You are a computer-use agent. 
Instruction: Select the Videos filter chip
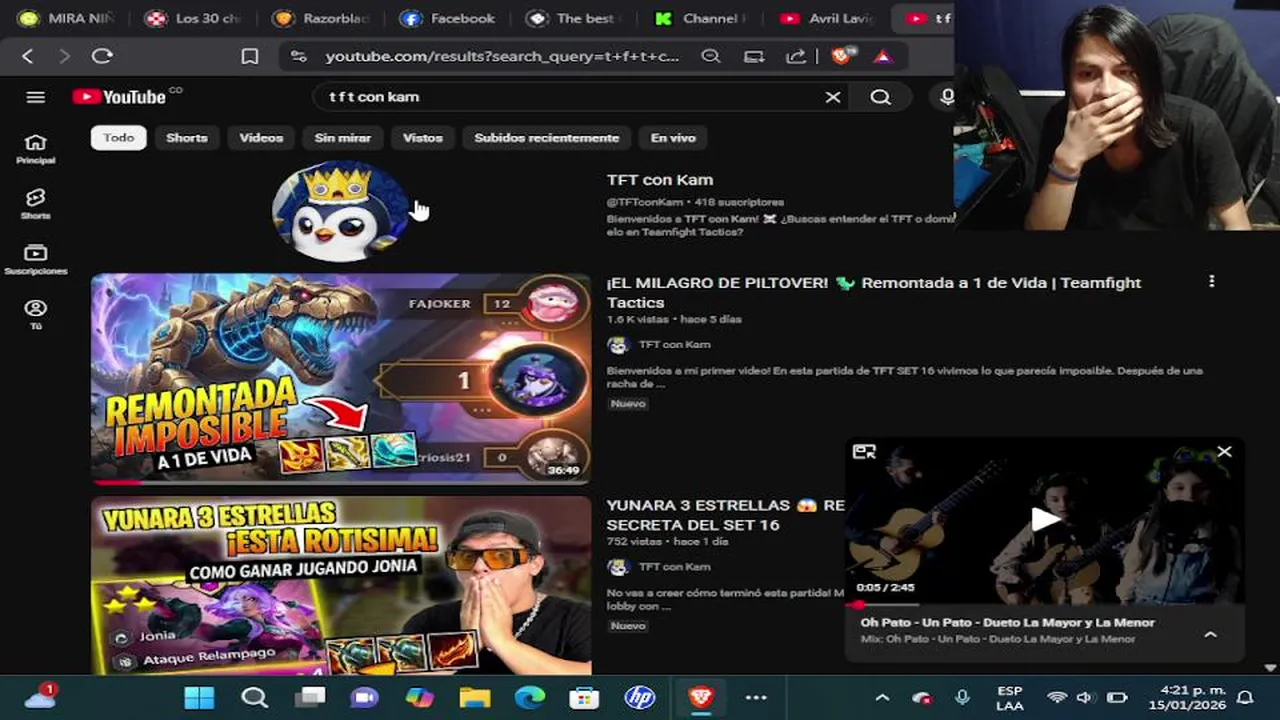pyautogui.click(x=261, y=138)
